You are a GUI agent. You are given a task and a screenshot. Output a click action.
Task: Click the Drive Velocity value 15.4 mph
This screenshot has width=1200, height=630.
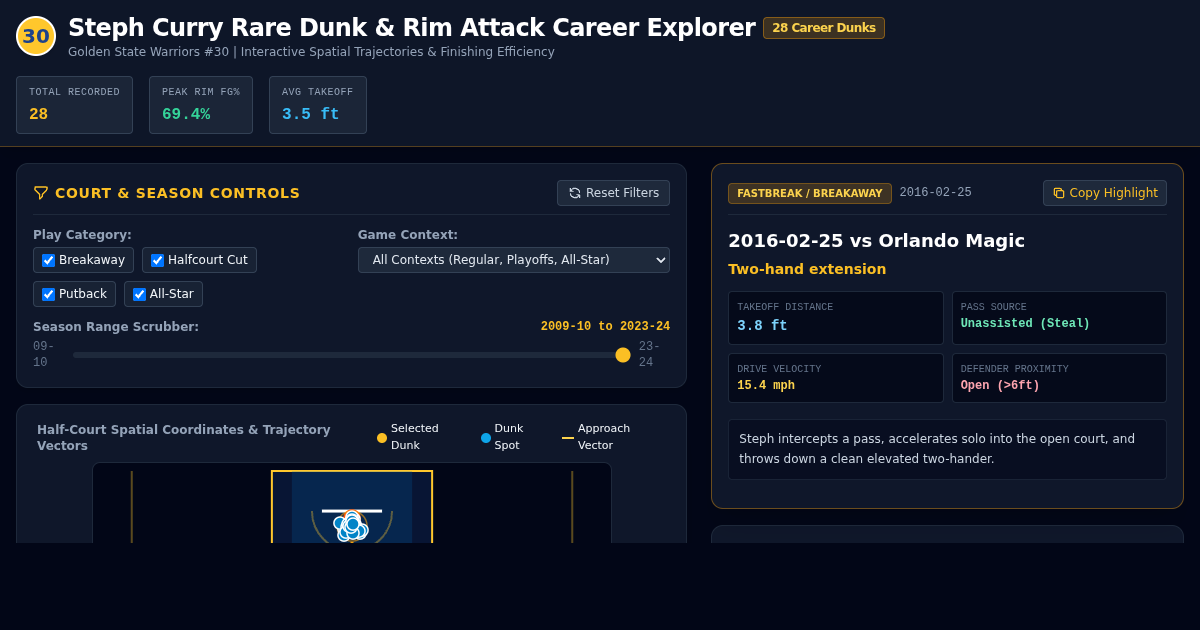(x=766, y=386)
